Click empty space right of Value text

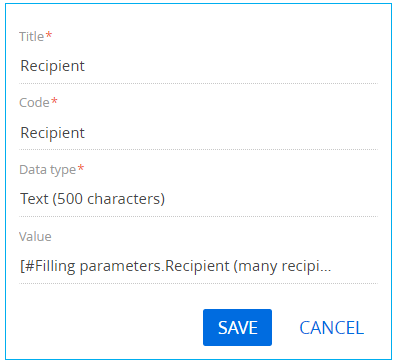point(355,267)
